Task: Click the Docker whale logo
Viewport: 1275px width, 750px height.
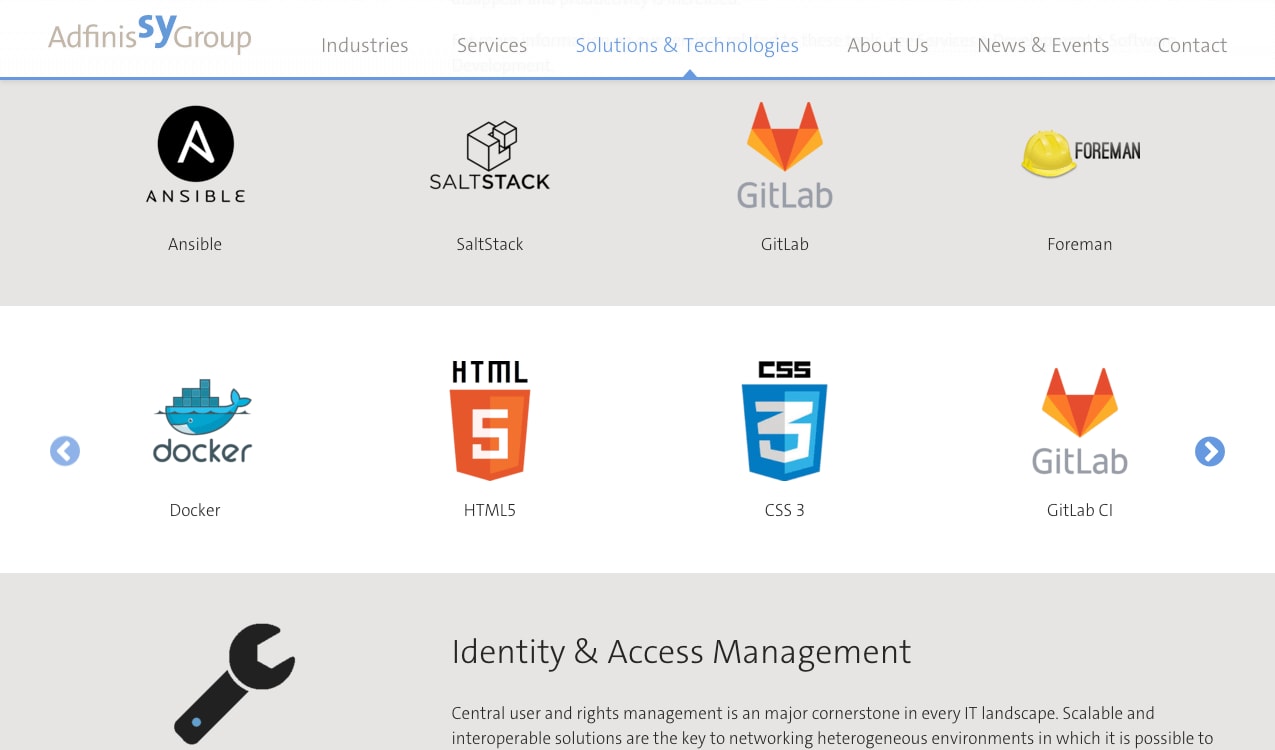Action: [203, 421]
